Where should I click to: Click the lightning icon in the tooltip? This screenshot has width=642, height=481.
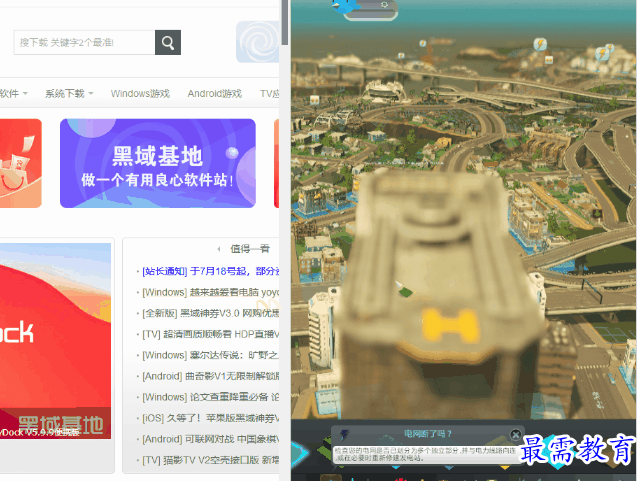click(x=344, y=435)
